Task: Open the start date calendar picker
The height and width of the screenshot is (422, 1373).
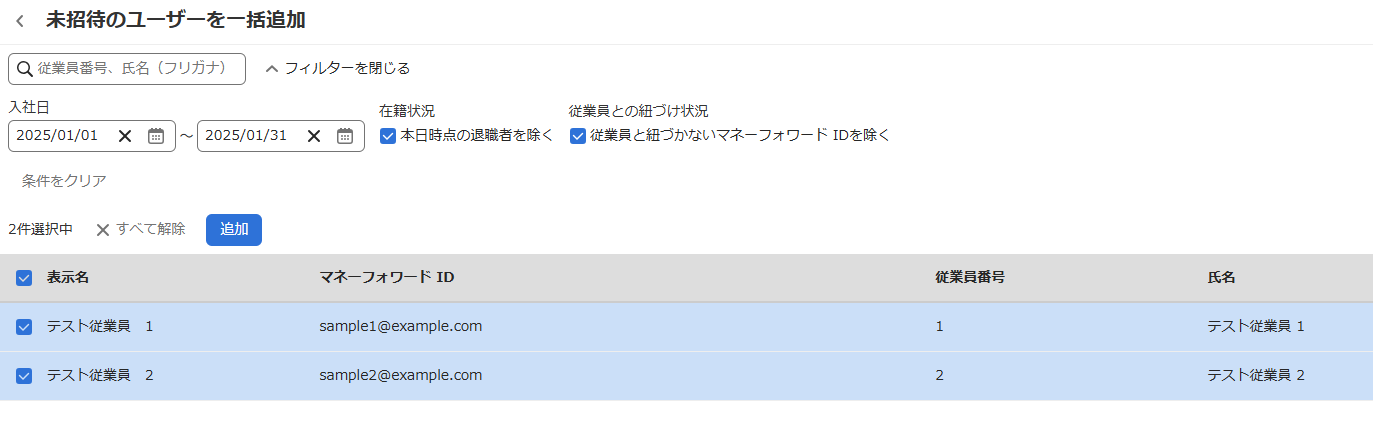Action: (x=156, y=136)
